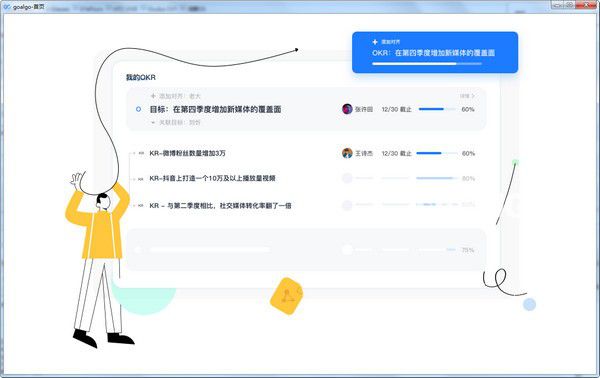Click the KR icon beside KR-抖音上打造一个10万及以上播放量视频
The width and height of the screenshot is (600, 378).
point(141,179)
